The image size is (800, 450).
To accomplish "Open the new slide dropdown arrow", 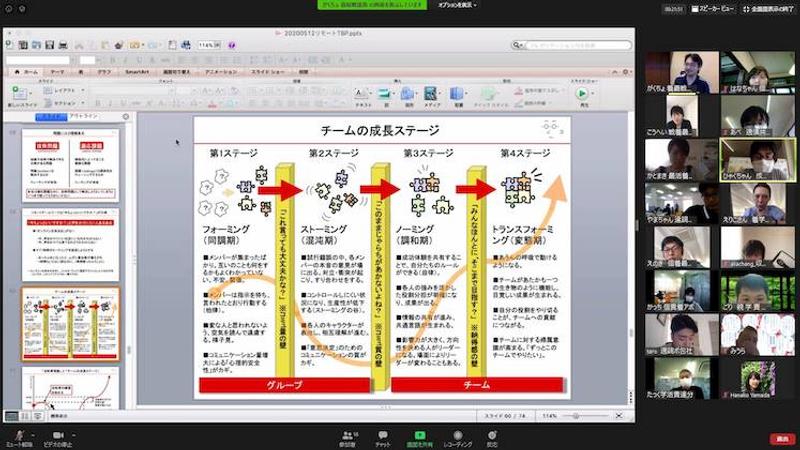I will tap(30, 94).
